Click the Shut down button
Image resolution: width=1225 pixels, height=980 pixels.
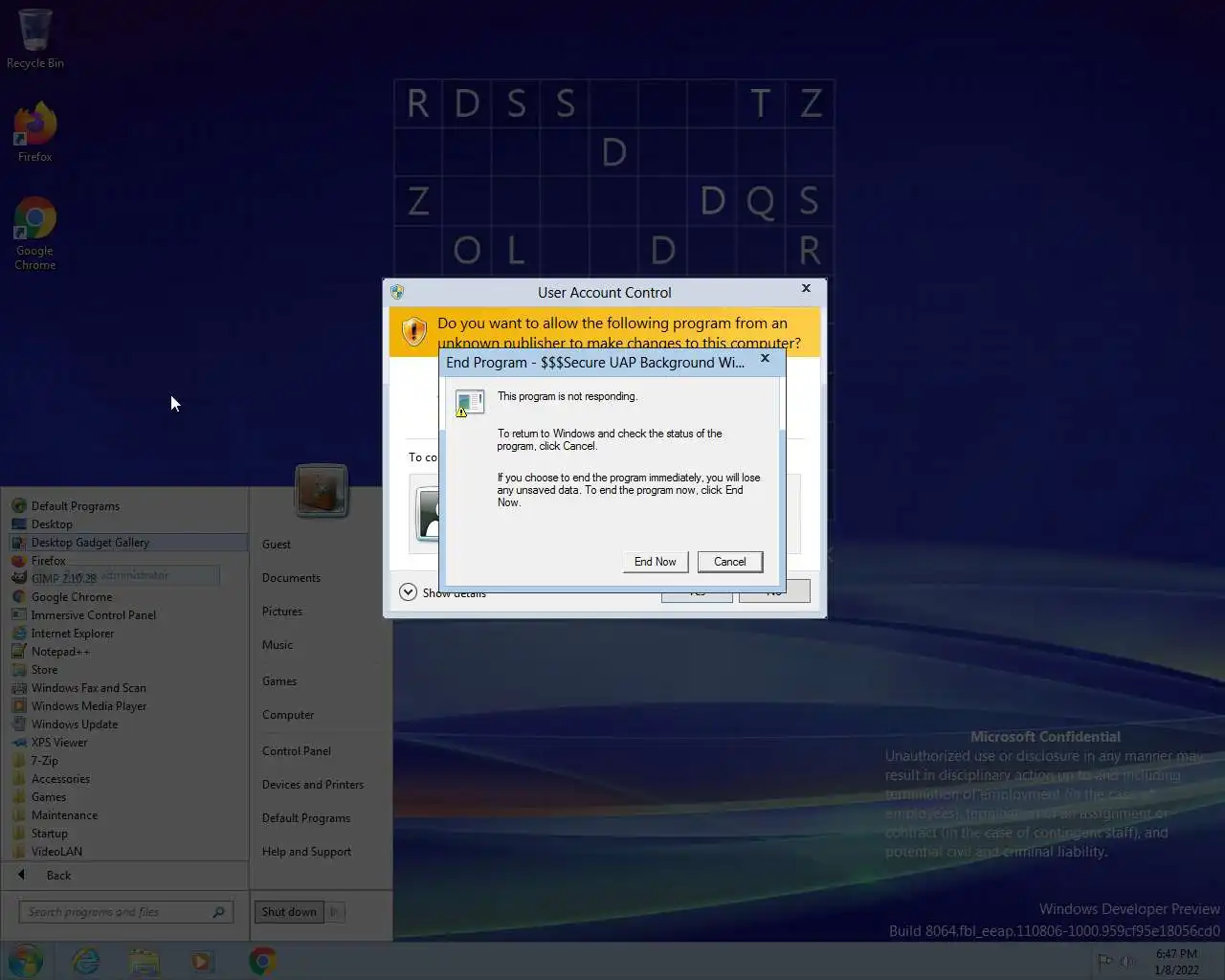[289, 912]
